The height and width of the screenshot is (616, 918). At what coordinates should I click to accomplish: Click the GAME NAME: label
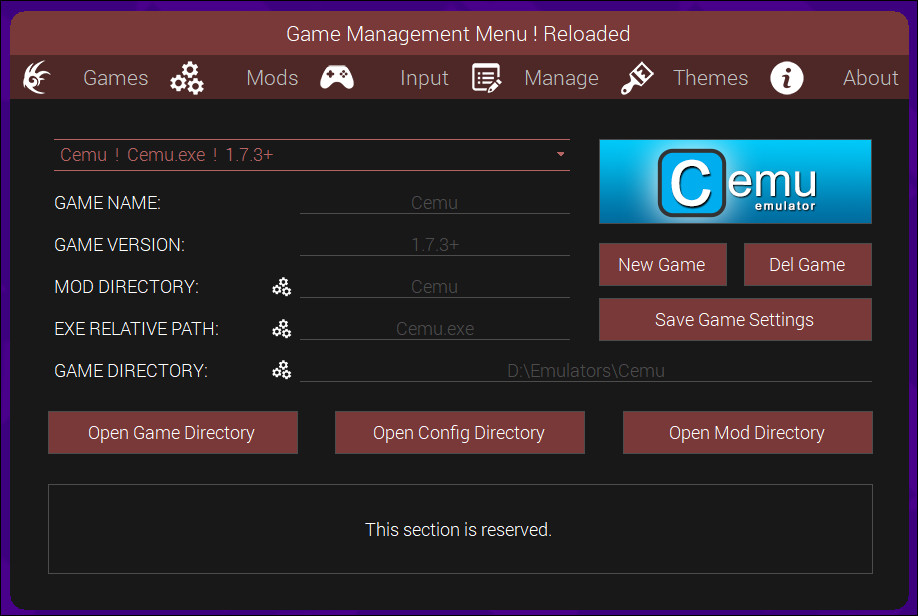click(107, 203)
